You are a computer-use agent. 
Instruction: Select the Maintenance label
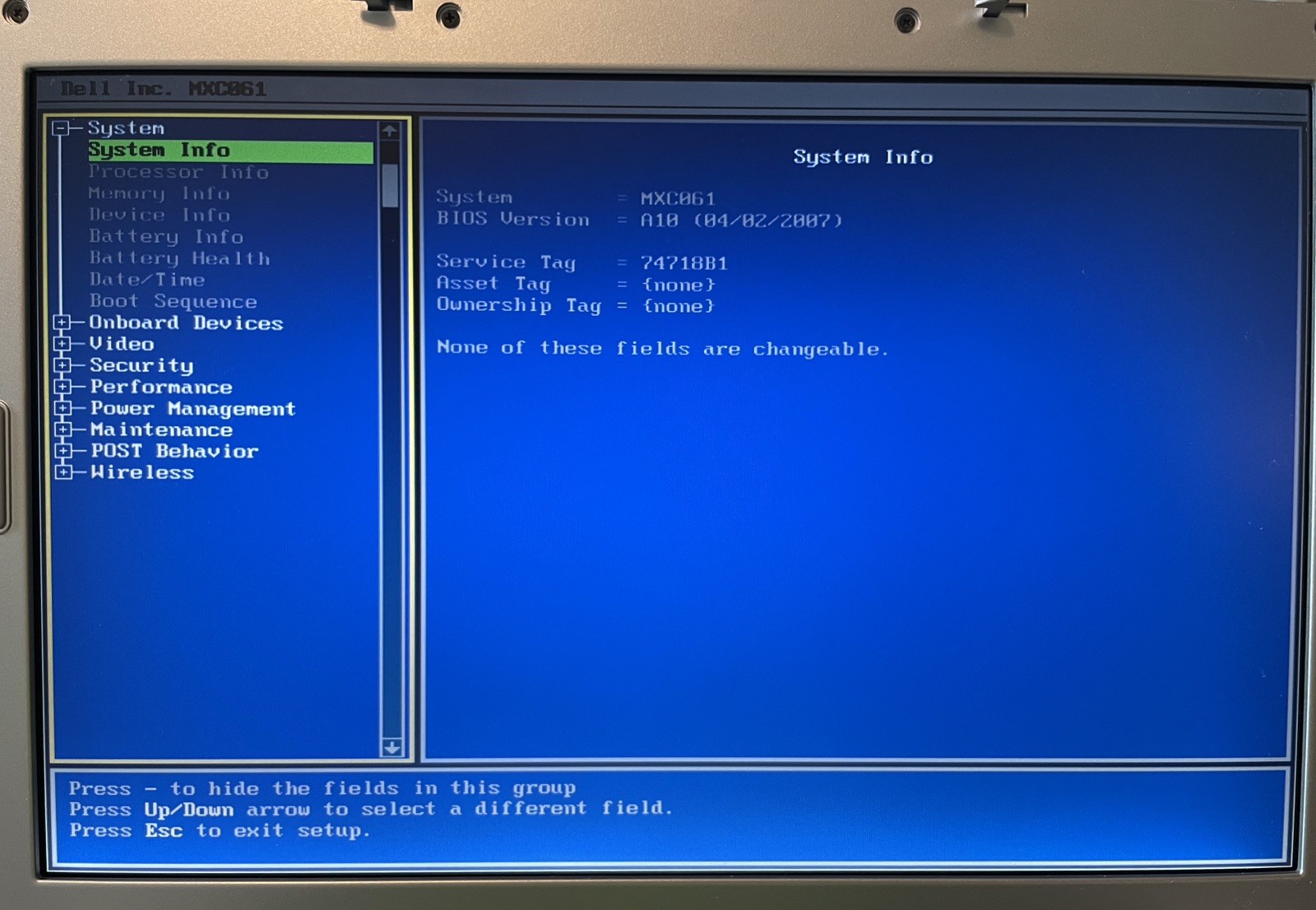pyautogui.click(x=161, y=429)
